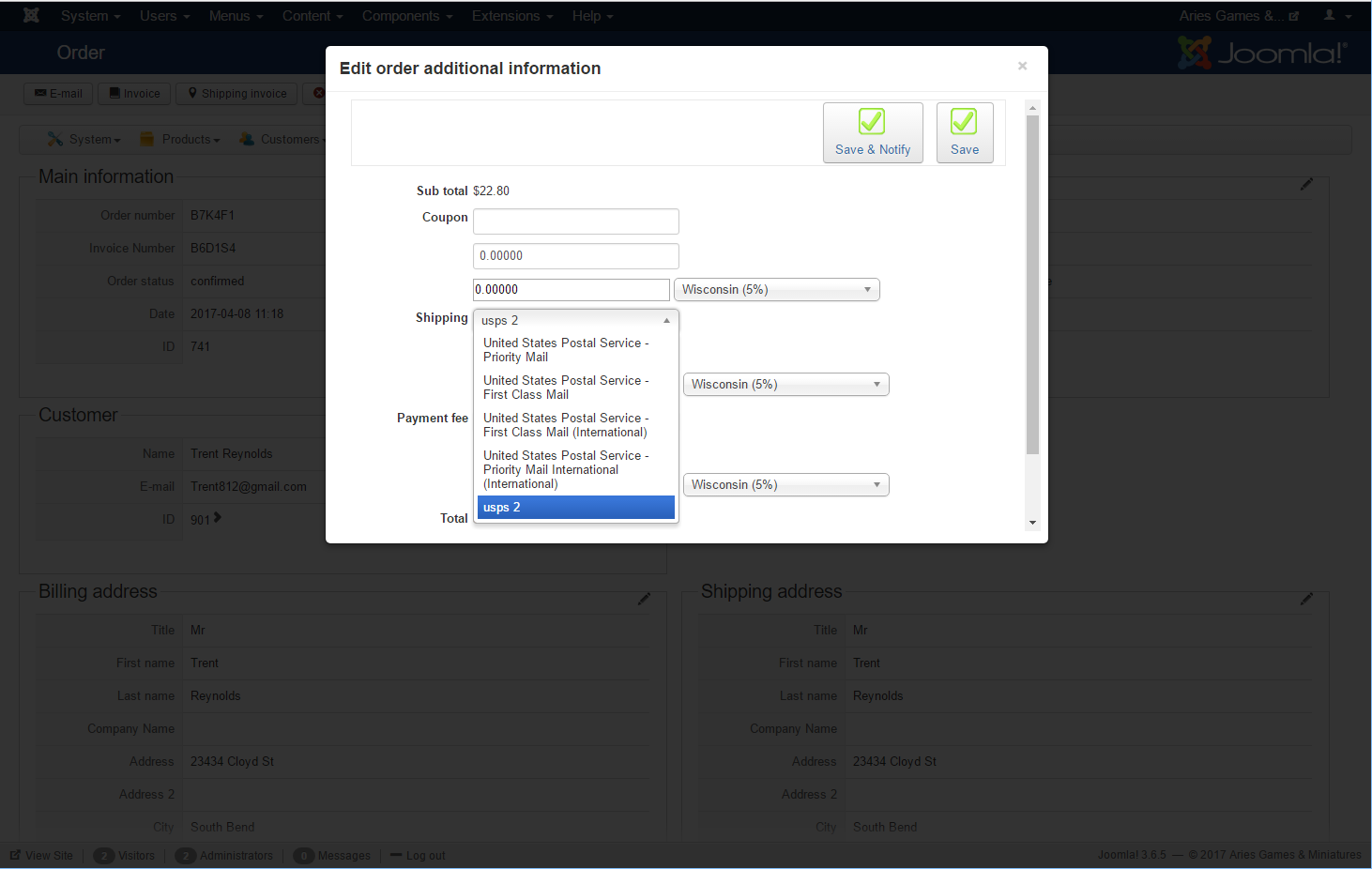Viewport: 1372px width, 869px height.
Task: Click the Save button in the dialog
Action: coord(965,132)
